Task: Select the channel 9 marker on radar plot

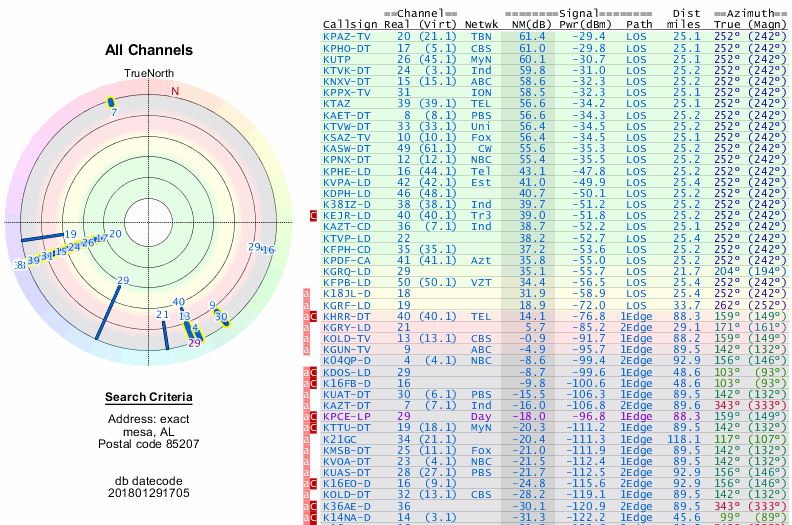Action: pos(212,306)
